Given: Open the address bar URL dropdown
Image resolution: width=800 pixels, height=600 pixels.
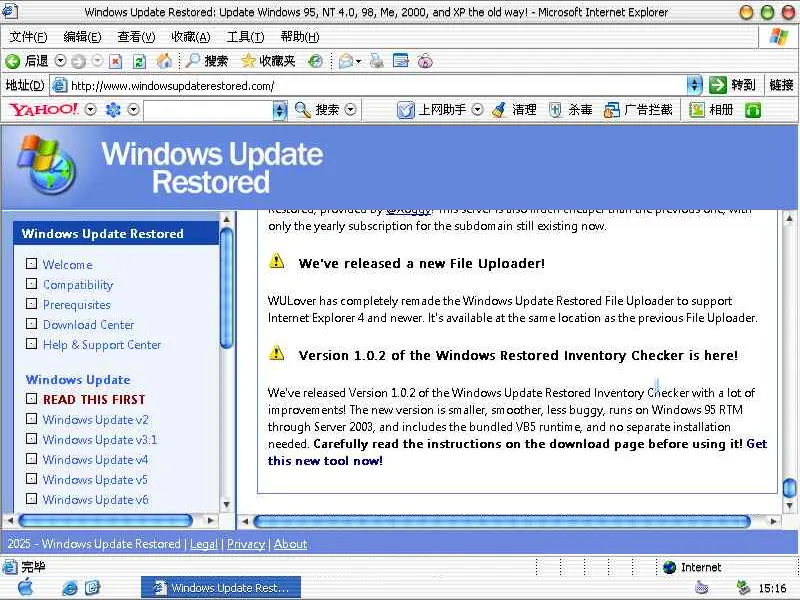Looking at the screenshot, I should (694, 85).
